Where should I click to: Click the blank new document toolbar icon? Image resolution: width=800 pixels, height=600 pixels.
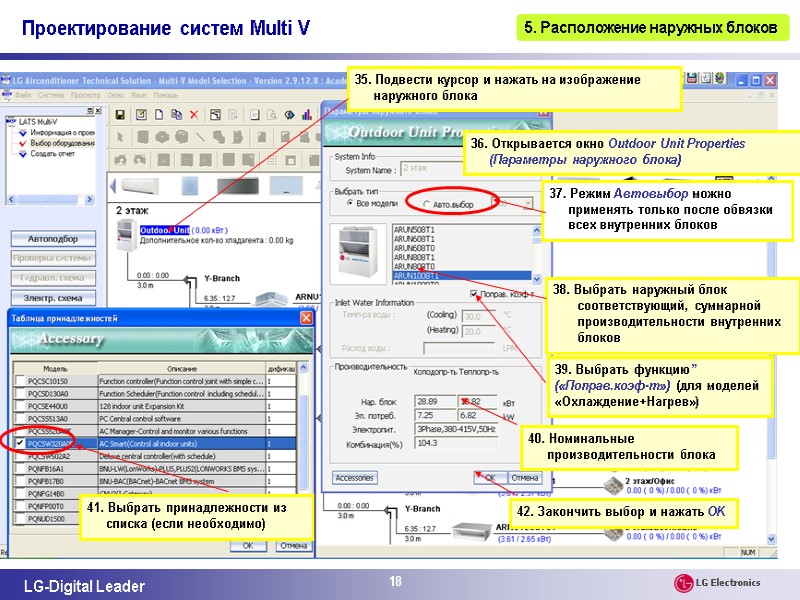(159, 115)
